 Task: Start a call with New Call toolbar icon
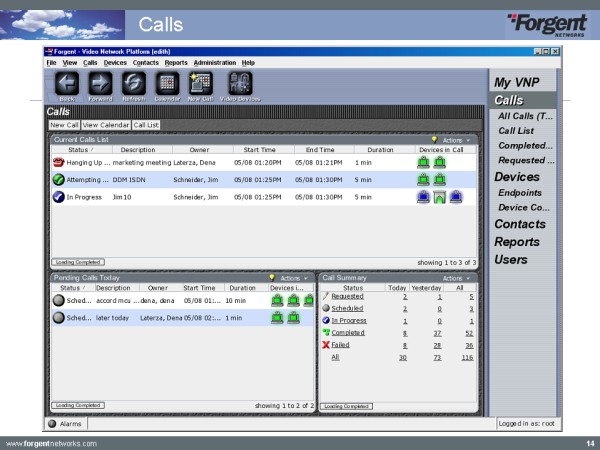click(x=200, y=84)
